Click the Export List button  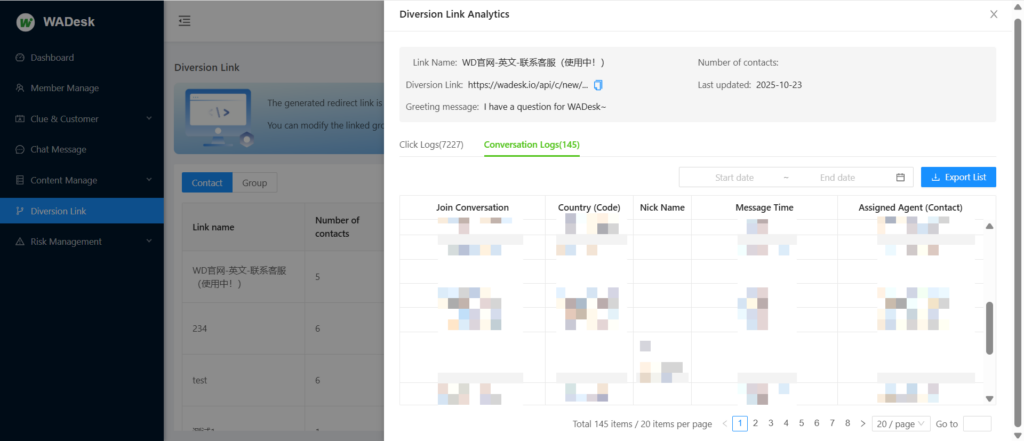958,177
